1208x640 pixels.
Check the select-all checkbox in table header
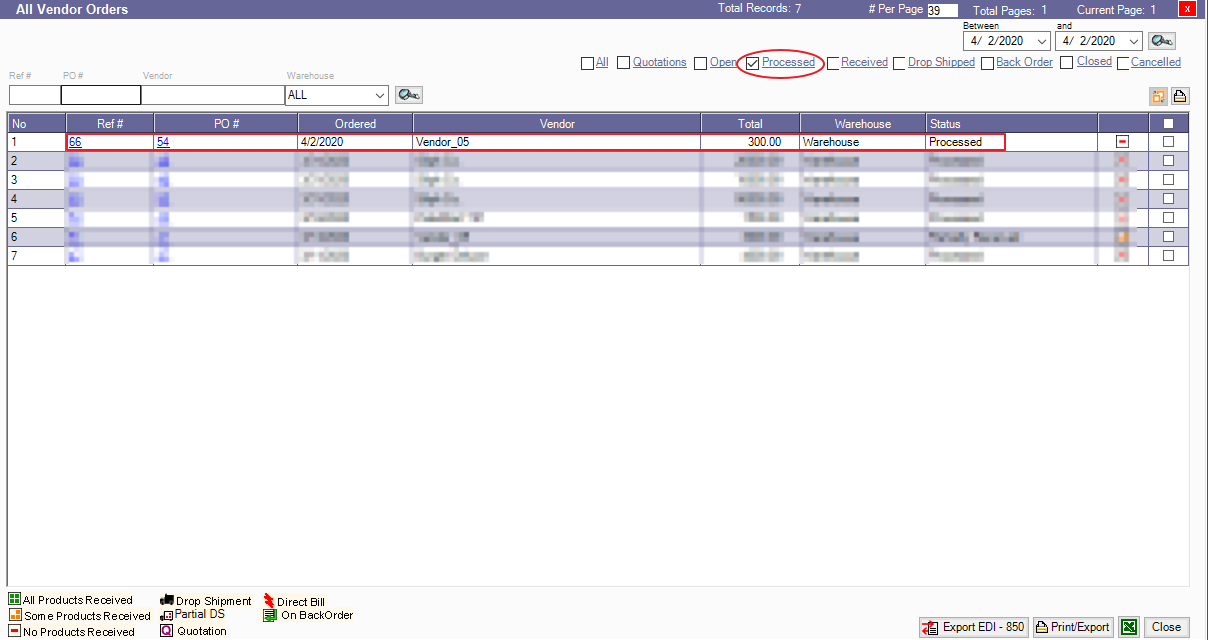(x=1168, y=124)
